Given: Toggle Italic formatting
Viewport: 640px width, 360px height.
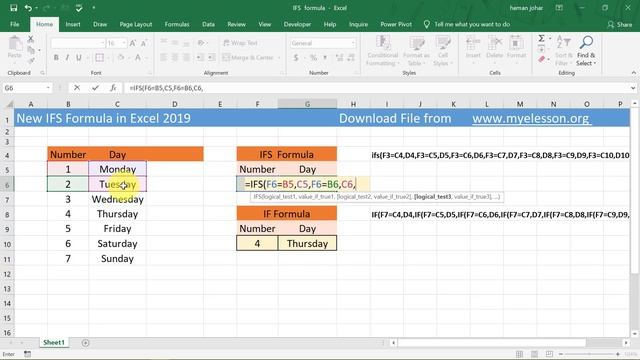Looking at the screenshot, I should pos(67,58).
